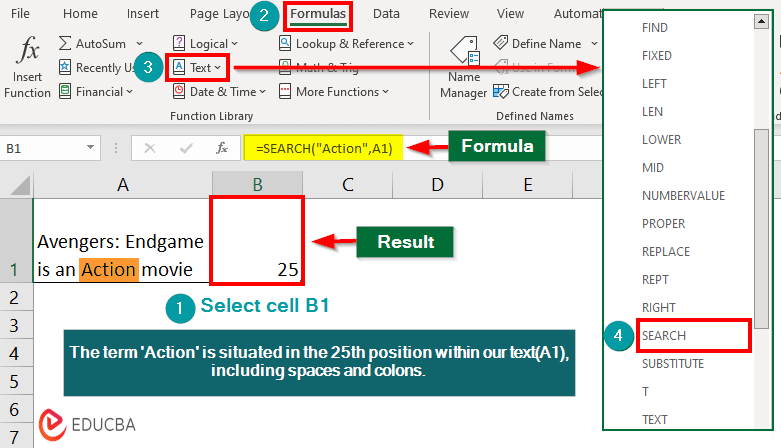Click the Date & Time clock icon

pos(179,91)
